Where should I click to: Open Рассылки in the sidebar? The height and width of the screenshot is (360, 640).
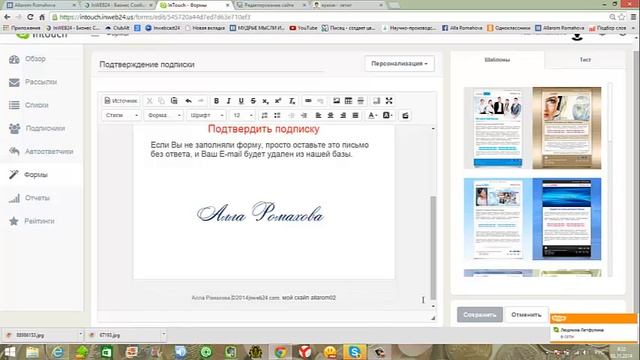(x=41, y=82)
